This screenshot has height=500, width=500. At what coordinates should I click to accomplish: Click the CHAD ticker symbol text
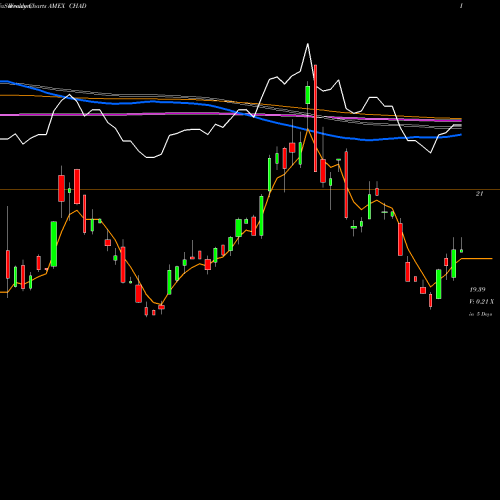[77, 6]
